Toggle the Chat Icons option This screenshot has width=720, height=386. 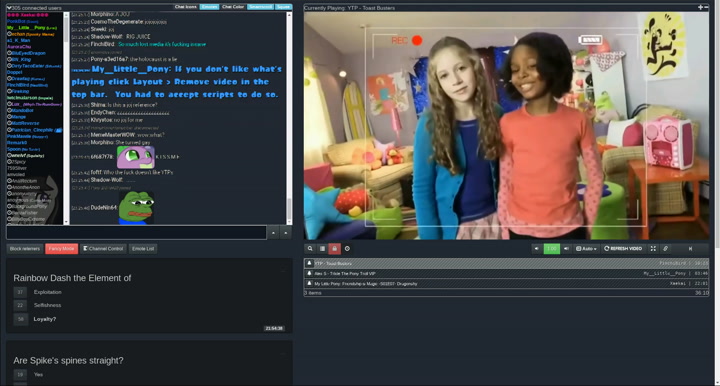coord(186,7)
